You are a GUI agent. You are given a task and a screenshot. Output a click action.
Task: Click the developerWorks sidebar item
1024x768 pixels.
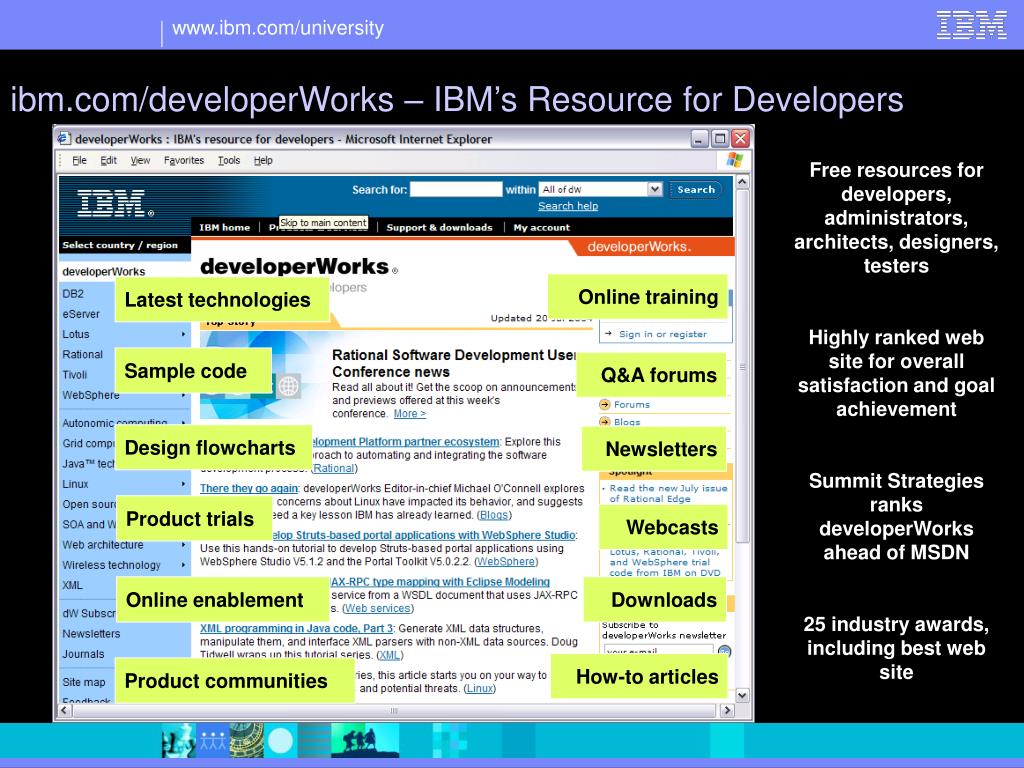pyautogui.click(x=104, y=271)
